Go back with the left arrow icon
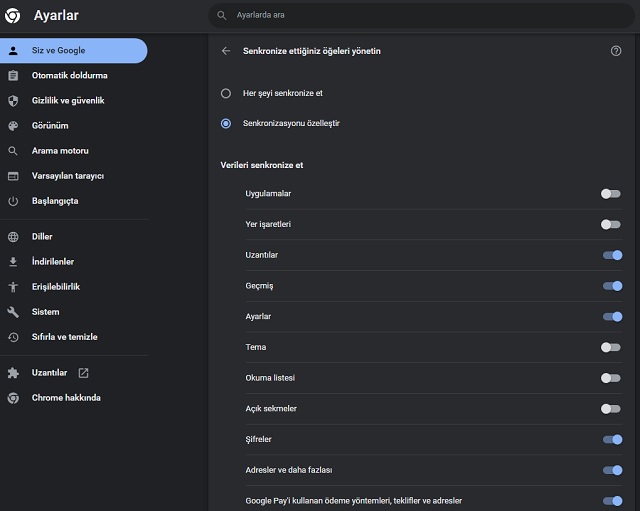This screenshot has width=640, height=511. pyautogui.click(x=226, y=51)
